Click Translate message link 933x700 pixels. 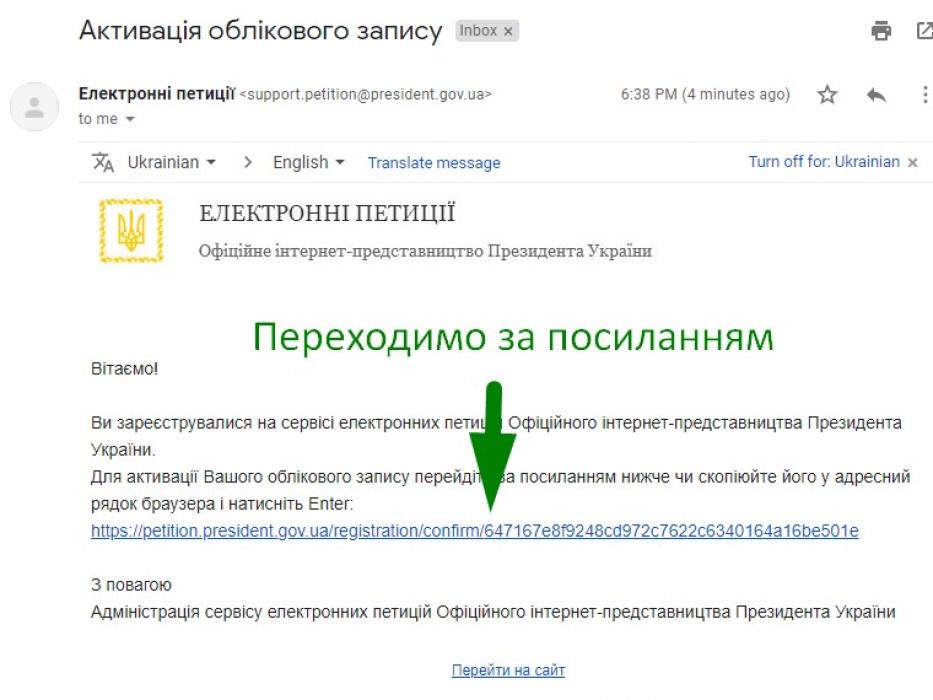point(434,163)
